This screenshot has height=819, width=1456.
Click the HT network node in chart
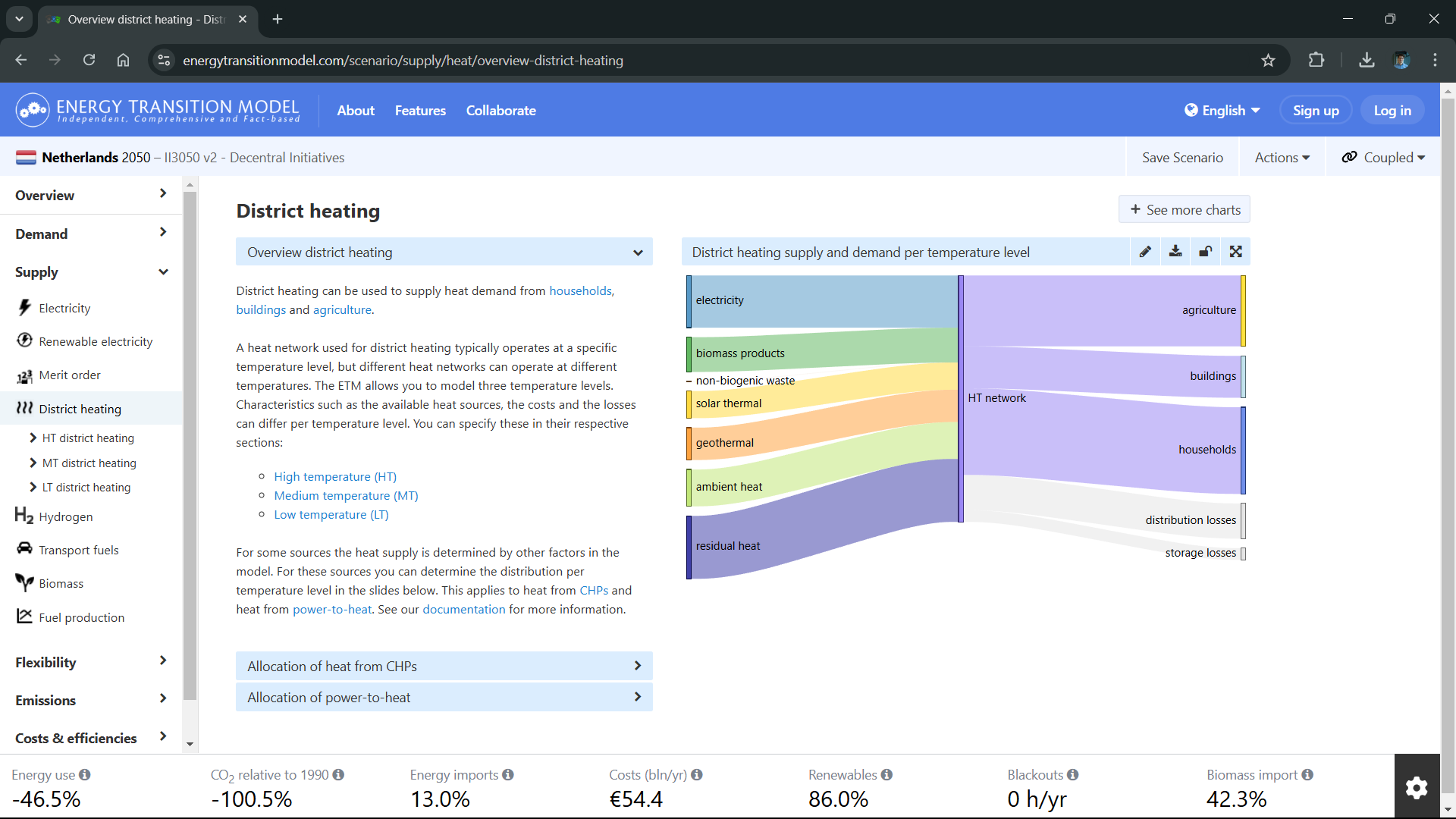point(961,399)
